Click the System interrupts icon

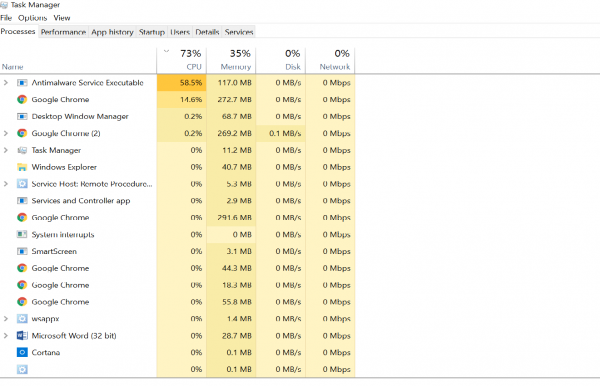tap(22, 235)
